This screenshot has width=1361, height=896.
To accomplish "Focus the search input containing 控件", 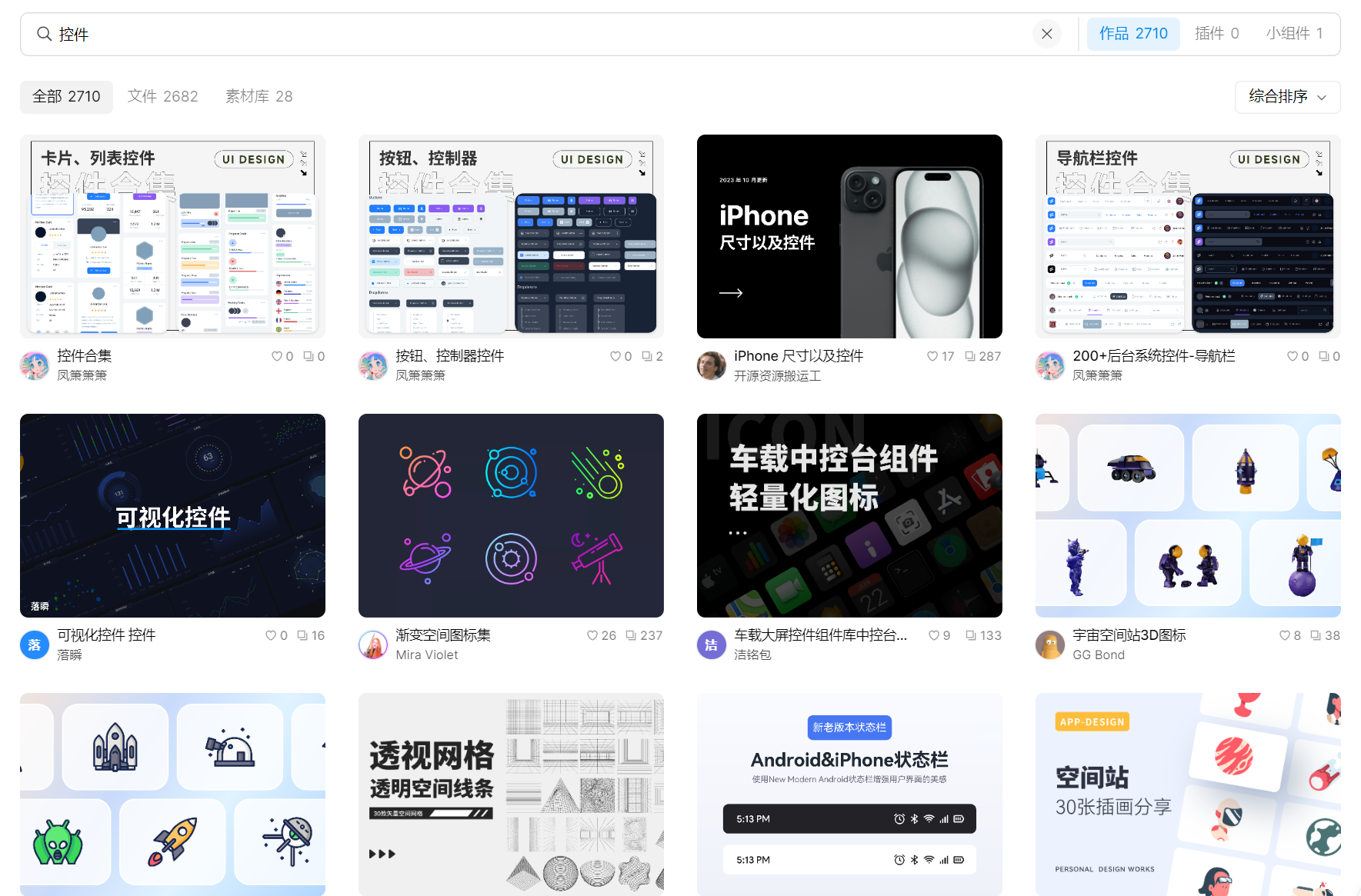I will (x=539, y=34).
